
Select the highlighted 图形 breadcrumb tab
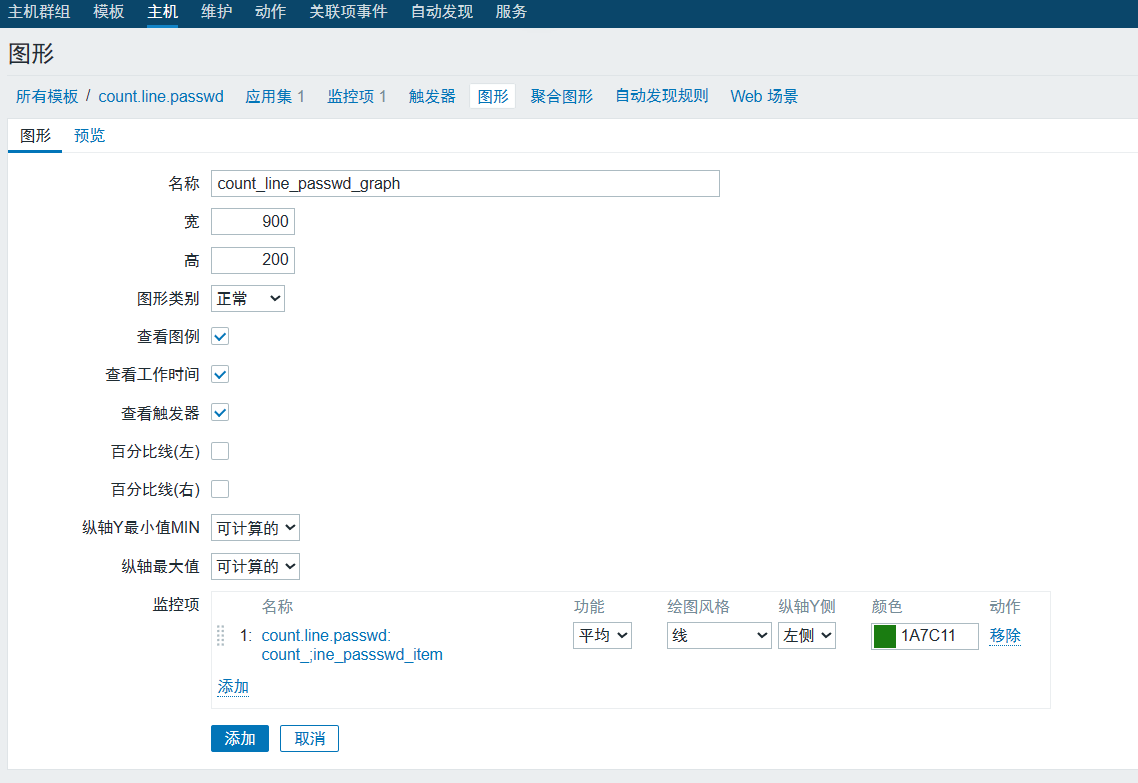coord(493,97)
